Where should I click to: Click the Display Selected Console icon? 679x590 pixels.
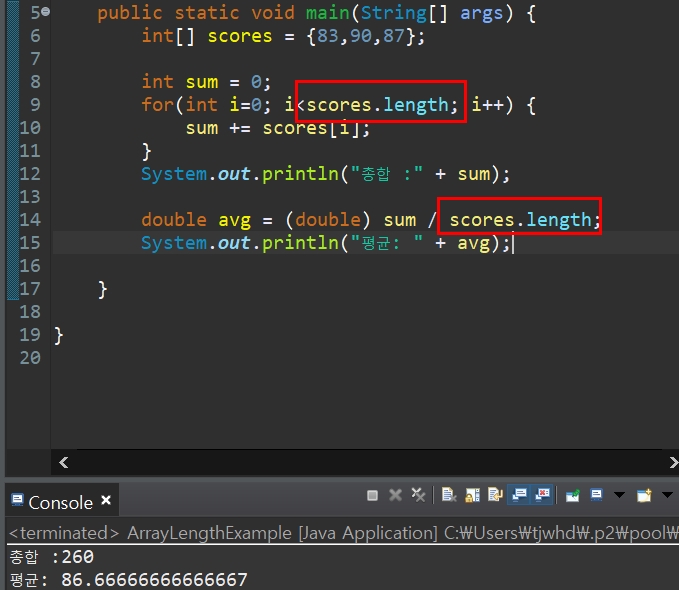(x=596, y=495)
